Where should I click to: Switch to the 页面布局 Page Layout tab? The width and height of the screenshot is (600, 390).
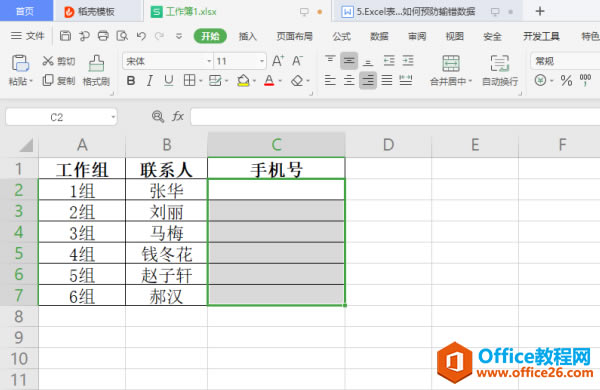coord(295,36)
